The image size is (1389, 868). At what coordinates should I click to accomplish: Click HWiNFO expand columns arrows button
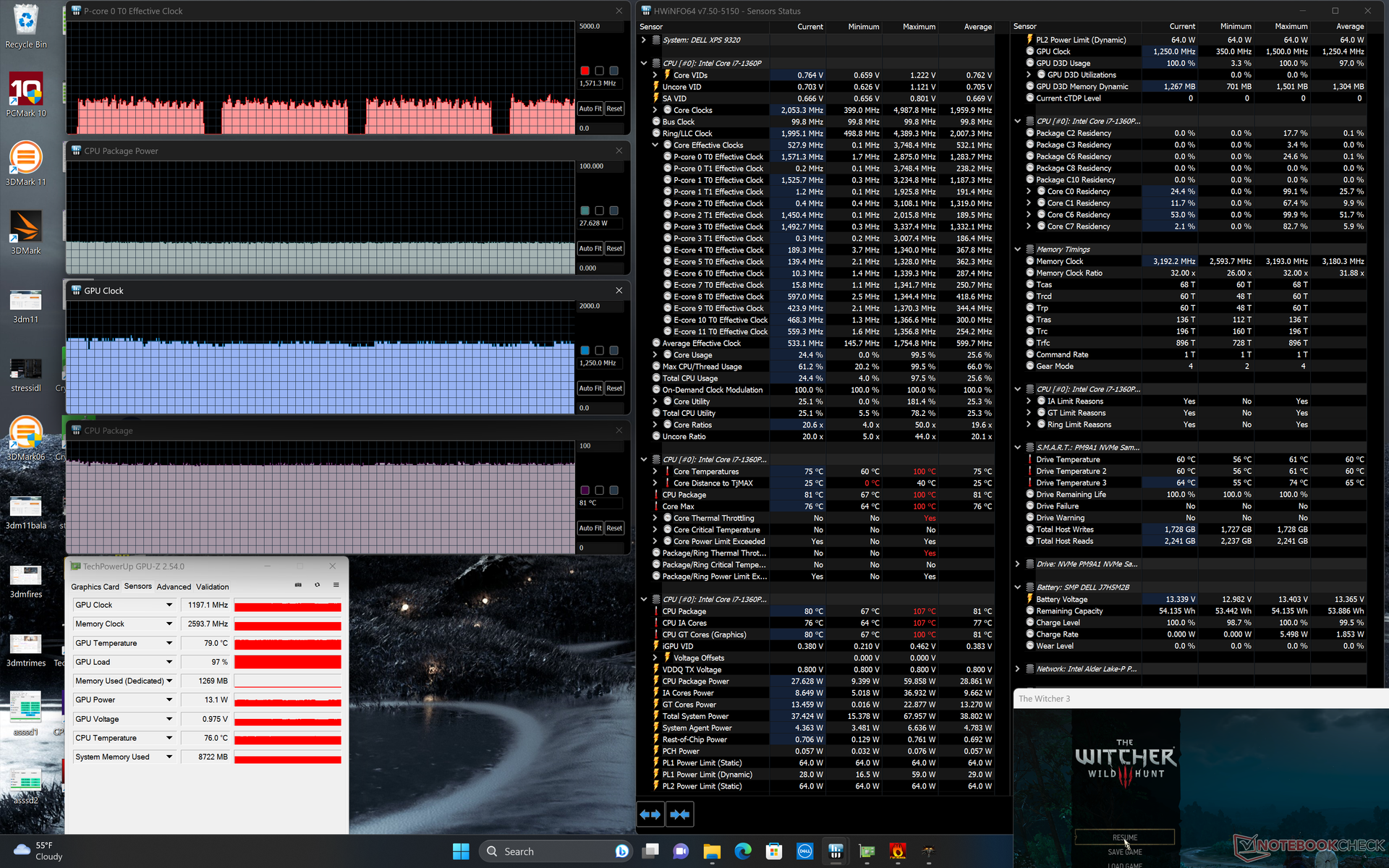tap(650, 814)
